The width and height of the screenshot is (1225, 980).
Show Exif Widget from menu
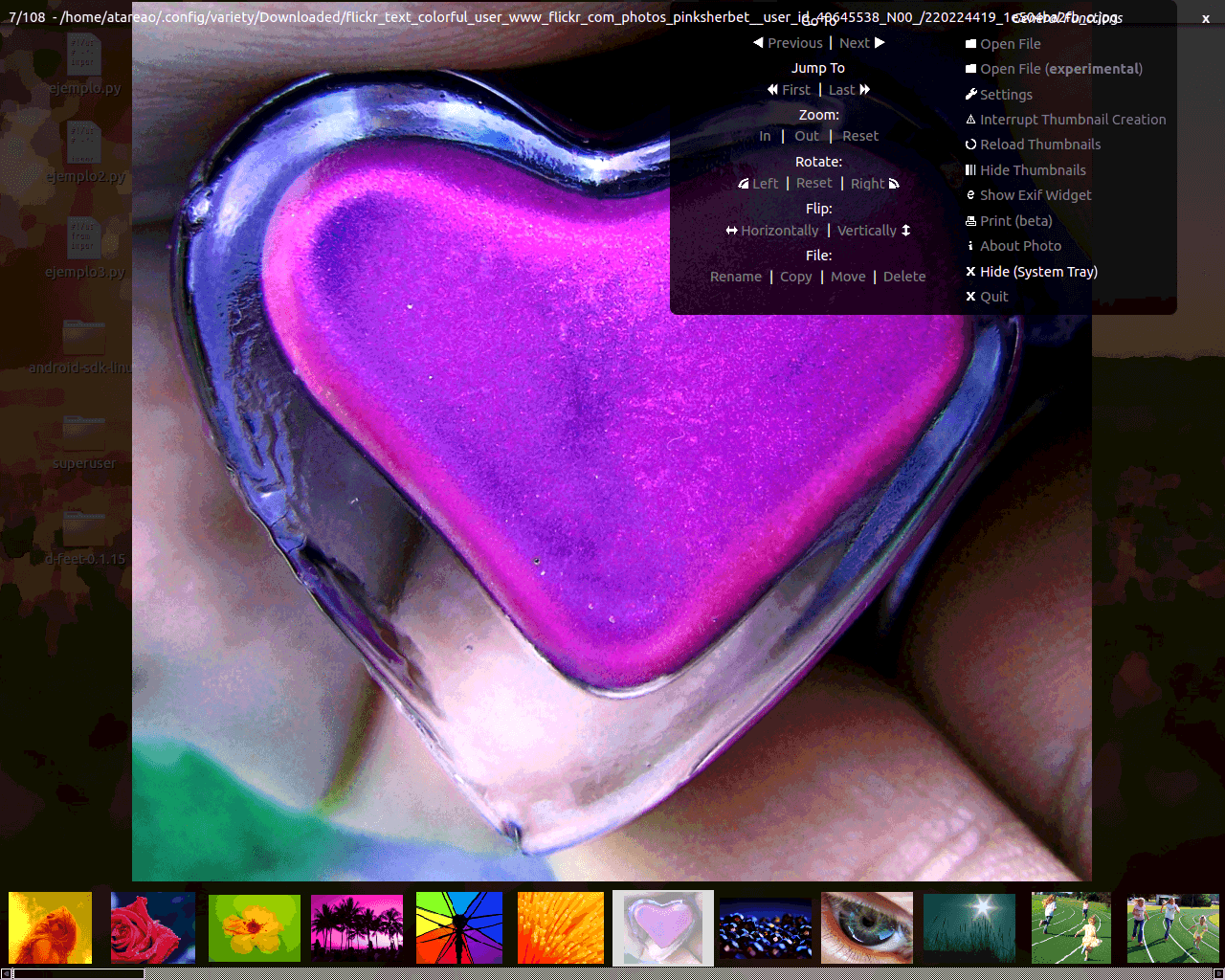click(x=1029, y=195)
